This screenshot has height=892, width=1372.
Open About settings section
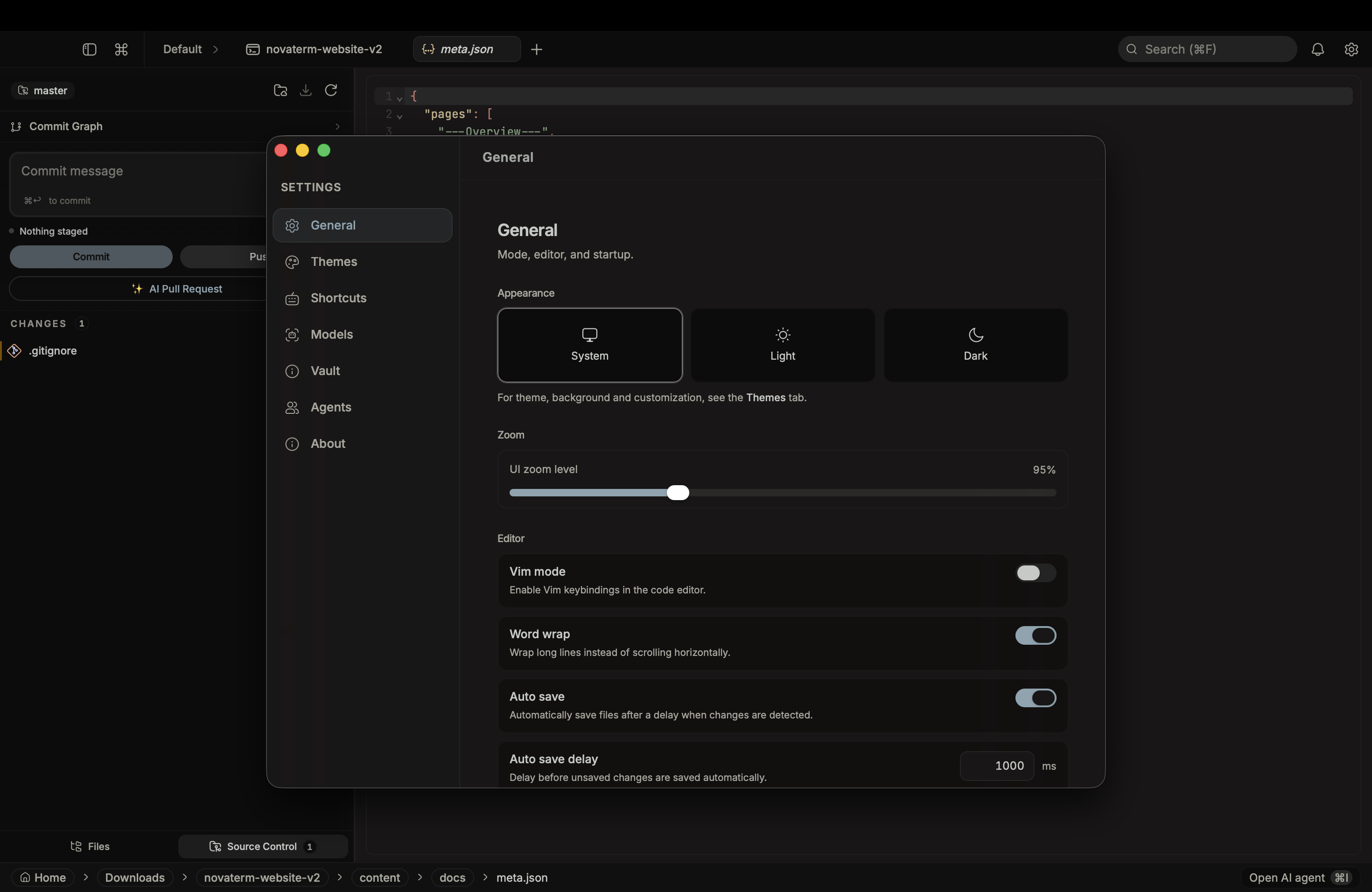(x=362, y=444)
